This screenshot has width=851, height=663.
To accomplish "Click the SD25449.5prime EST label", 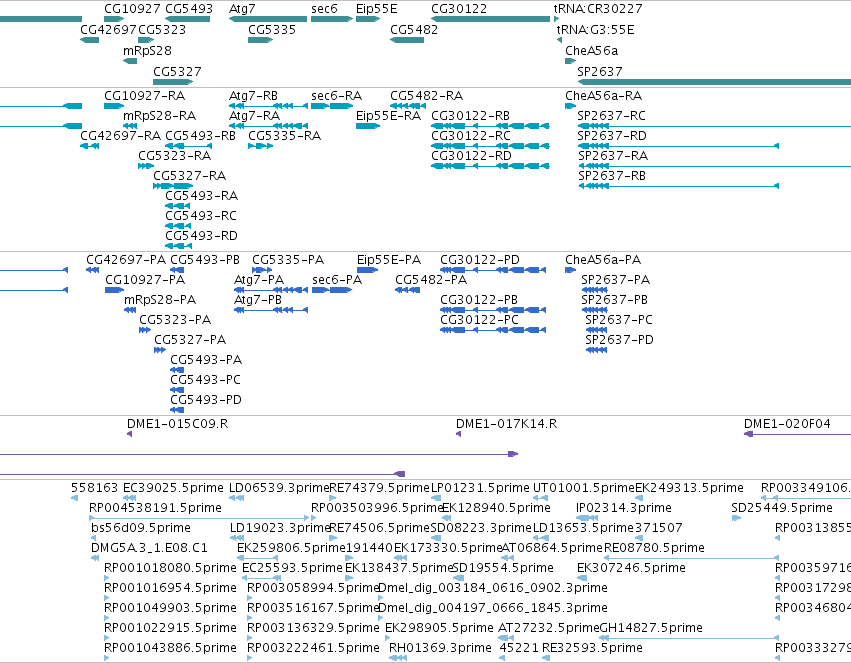I will 782,508.
